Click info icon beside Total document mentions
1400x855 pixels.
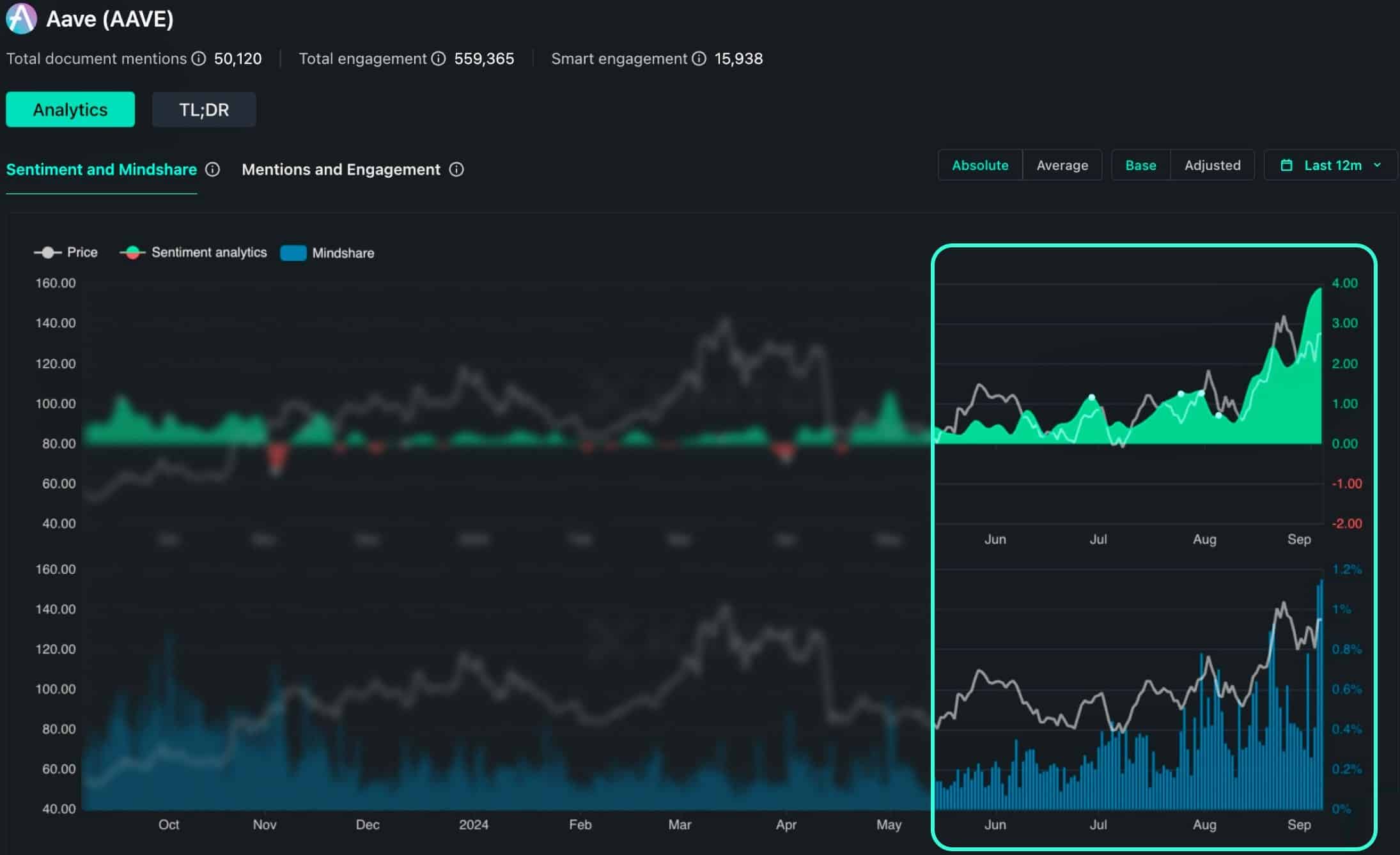[199, 59]
